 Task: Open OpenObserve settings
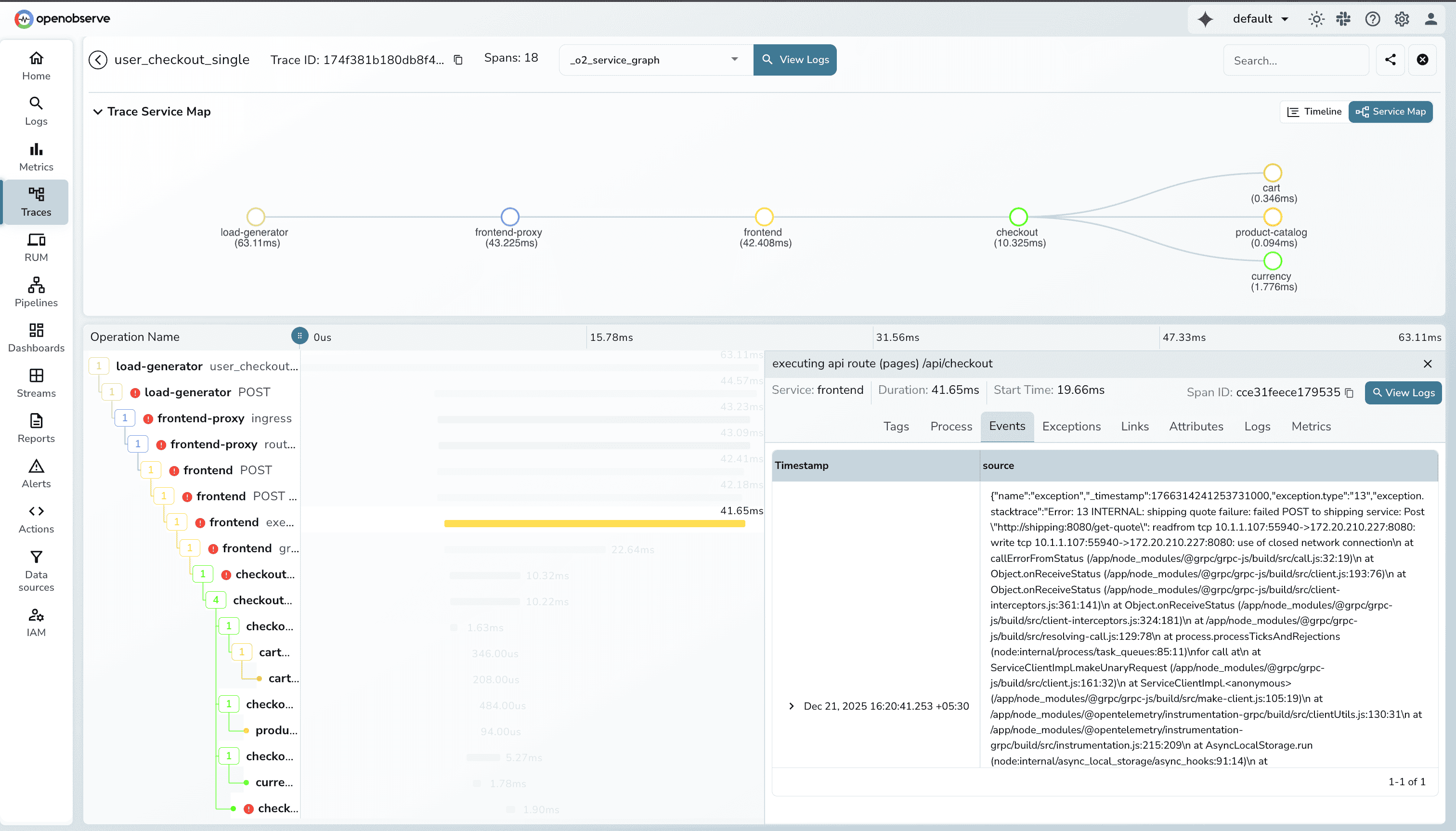(x=1402, y=18)
